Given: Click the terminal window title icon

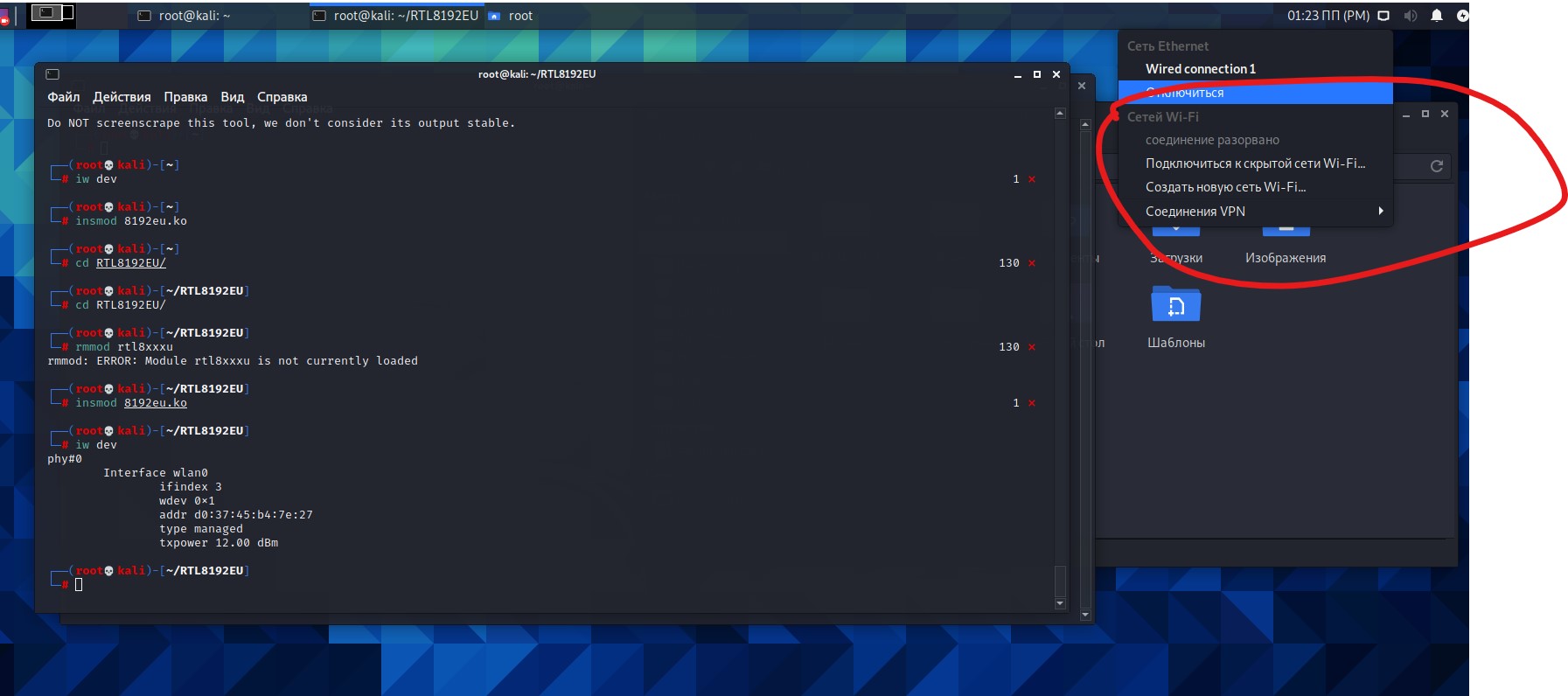Looking at the screenshot, I should tap(52, 74).
